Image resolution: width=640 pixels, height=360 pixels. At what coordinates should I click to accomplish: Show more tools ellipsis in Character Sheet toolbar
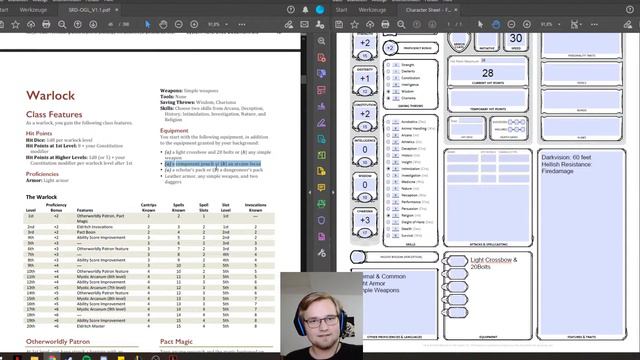point(594,24)
